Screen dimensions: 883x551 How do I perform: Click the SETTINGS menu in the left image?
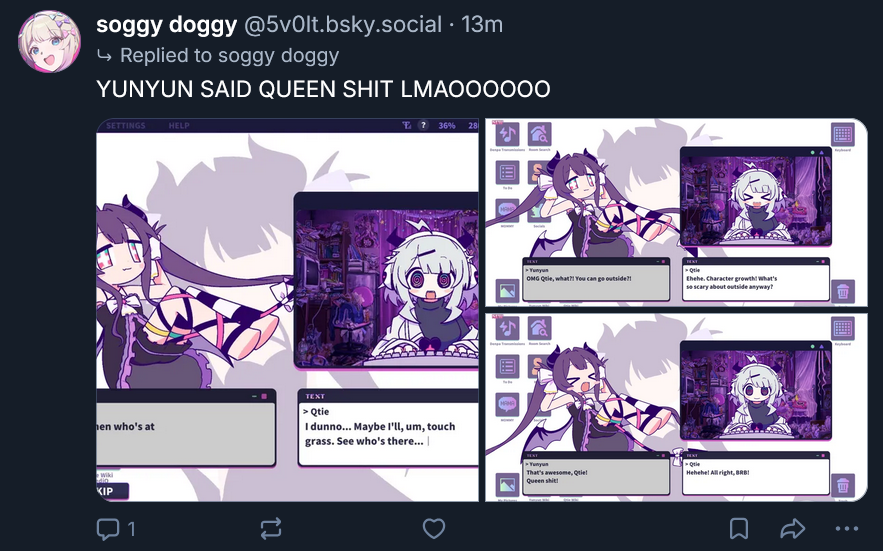tap(126, 126)
